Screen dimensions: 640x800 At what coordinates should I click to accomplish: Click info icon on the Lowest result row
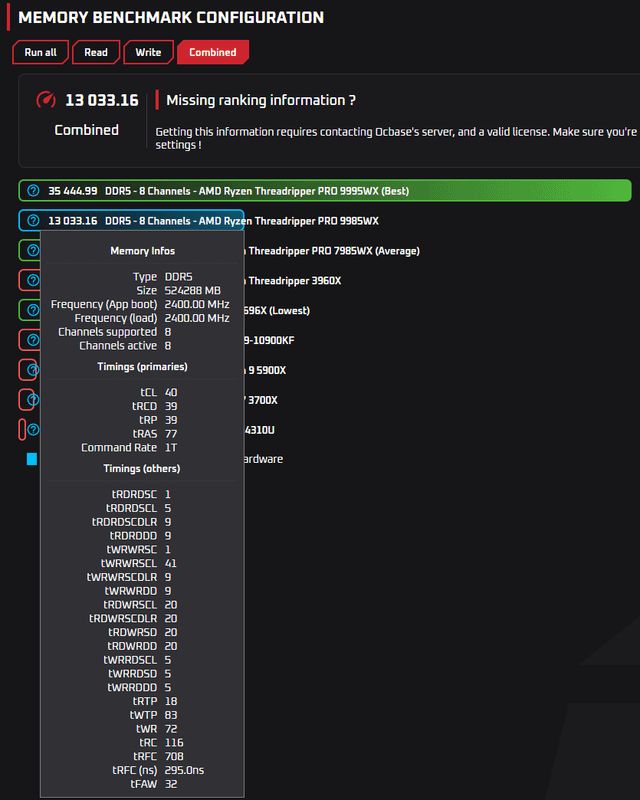coord(32,310)
